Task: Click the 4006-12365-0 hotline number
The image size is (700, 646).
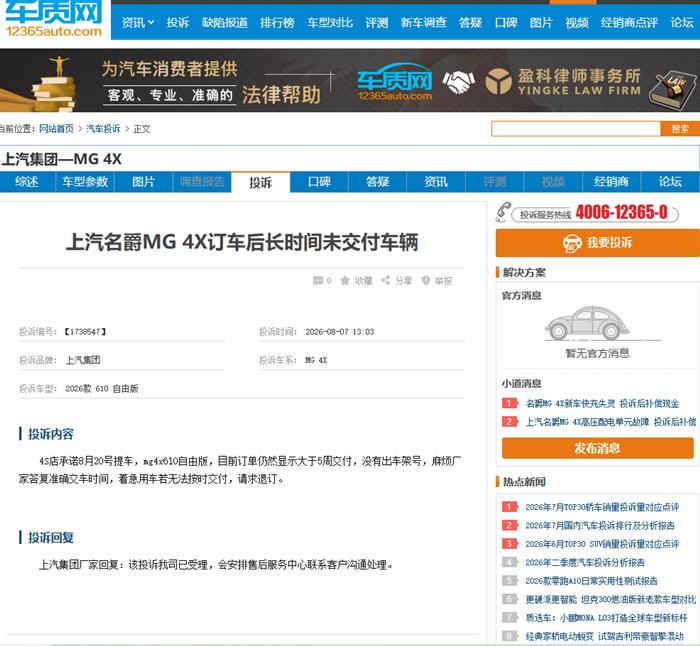Action: 621,212
